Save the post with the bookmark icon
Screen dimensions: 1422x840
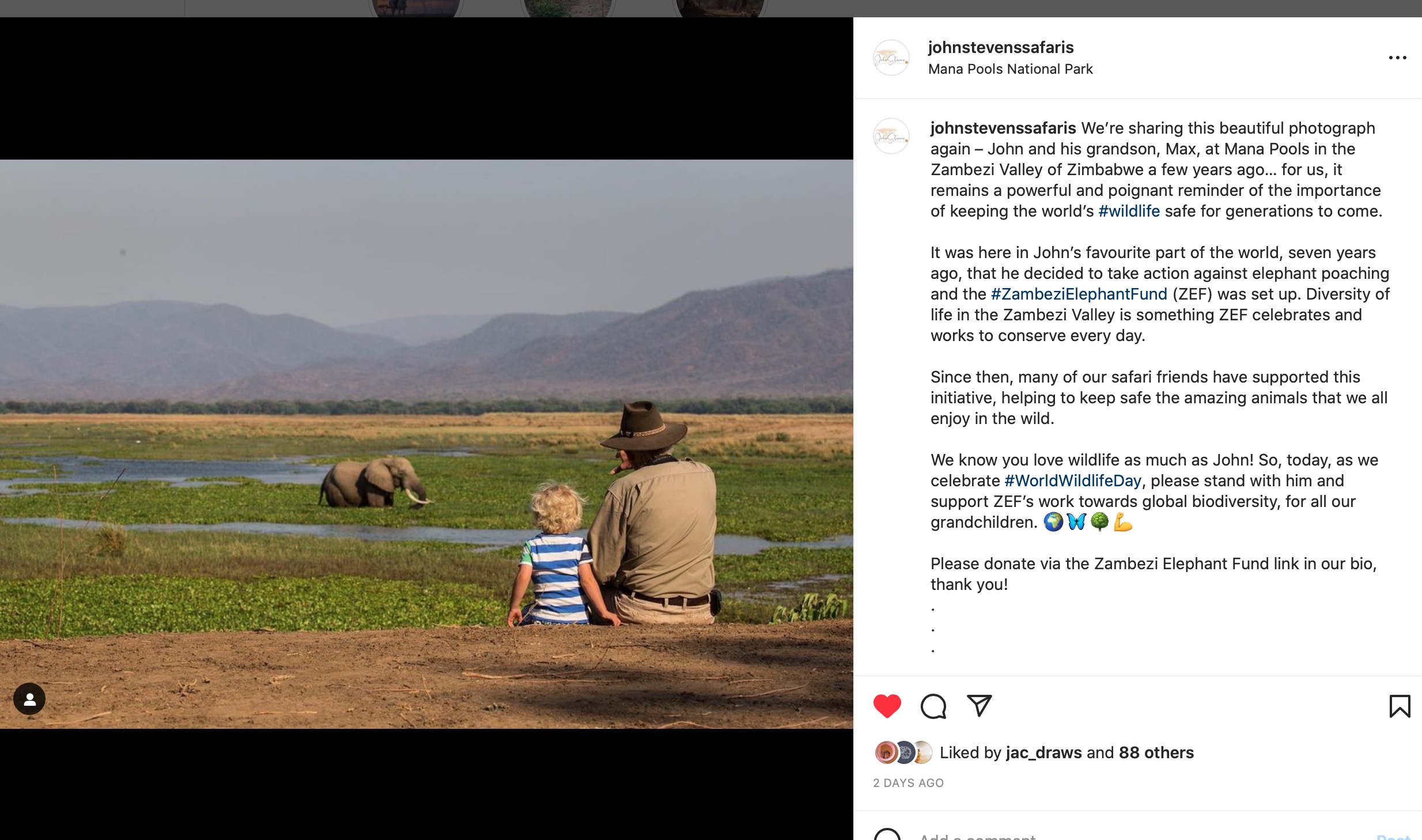pos(1400,705)
